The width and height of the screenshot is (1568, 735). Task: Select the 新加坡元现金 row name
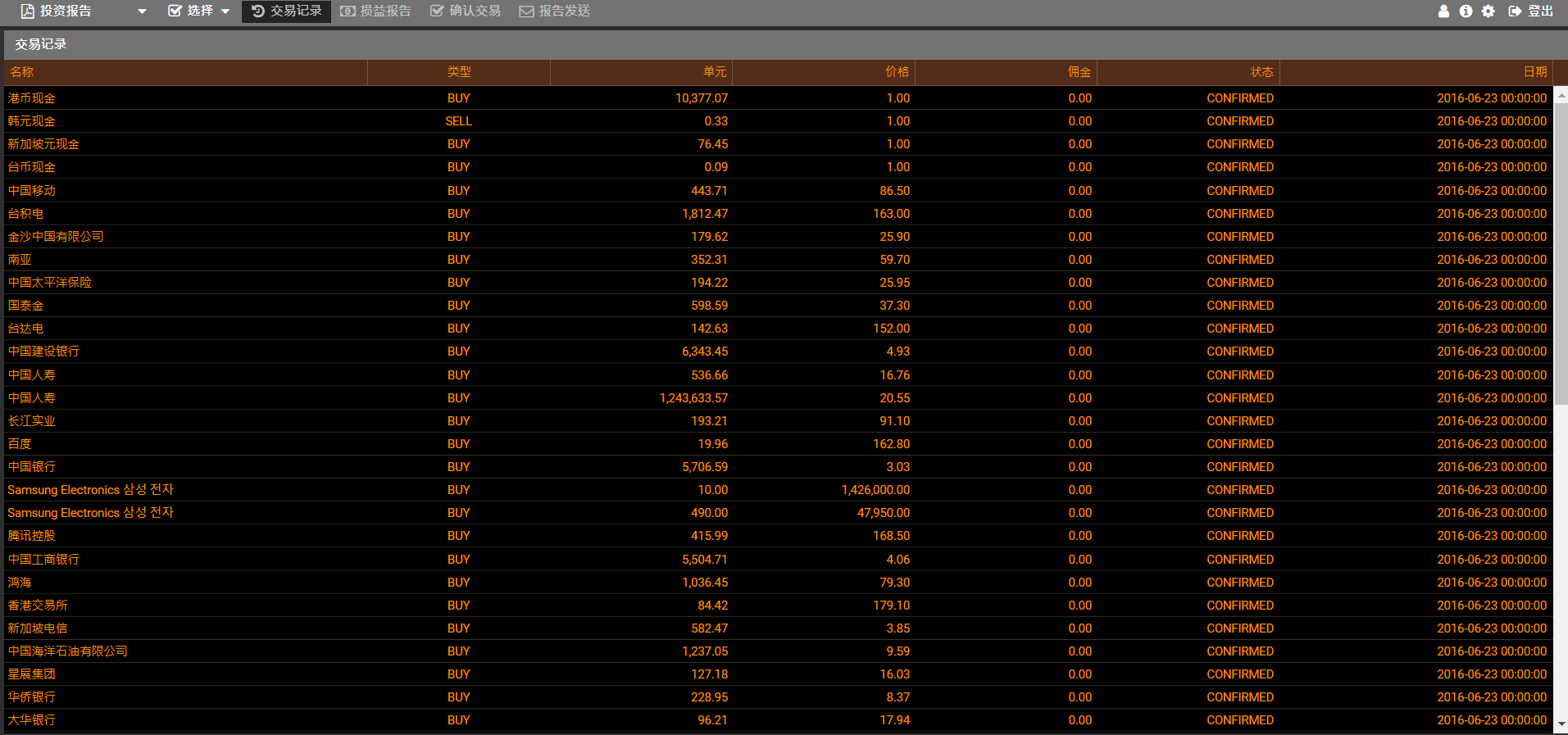(43, 144)
